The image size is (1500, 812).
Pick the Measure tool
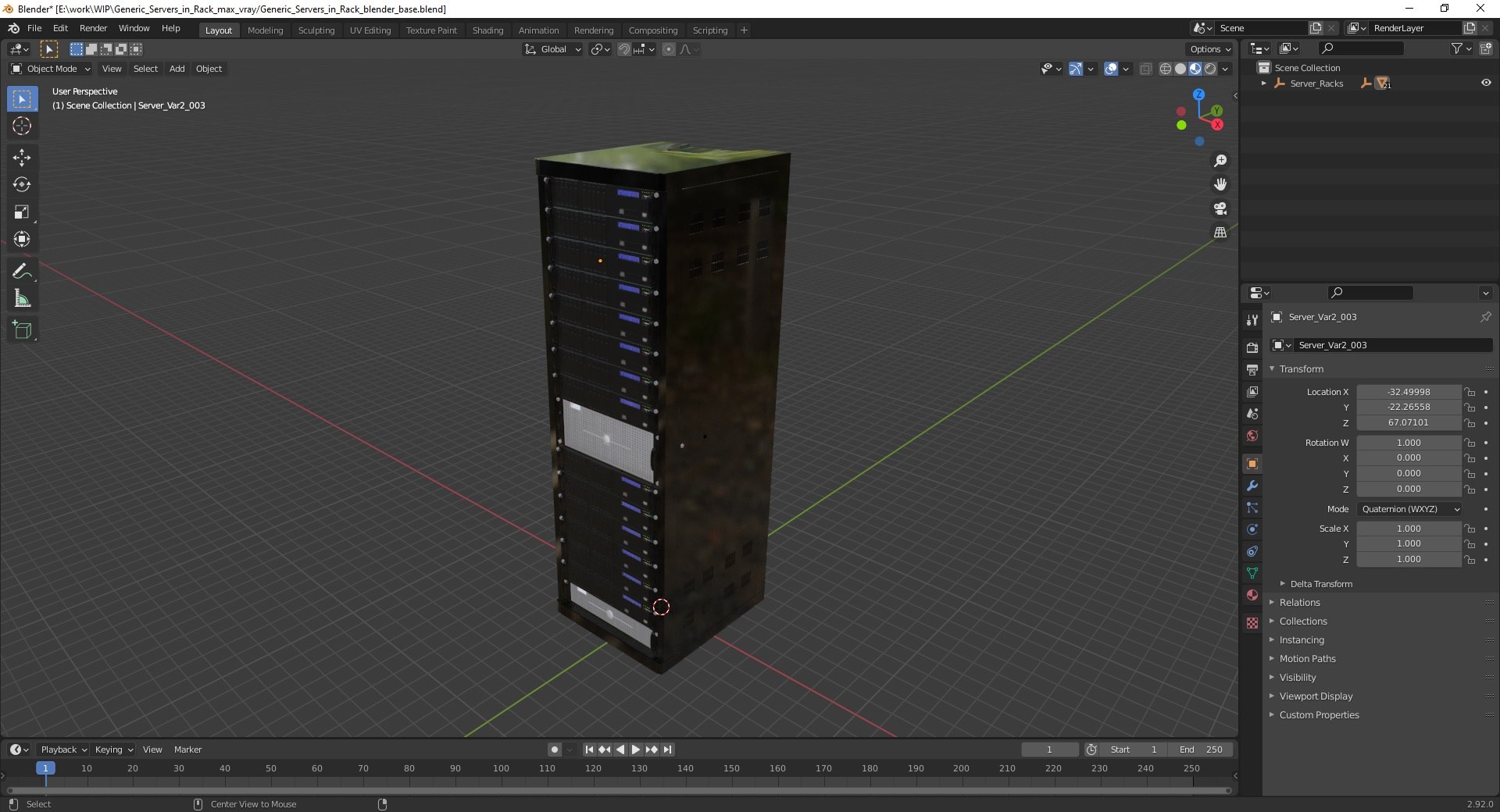click(x=22, y=298)
